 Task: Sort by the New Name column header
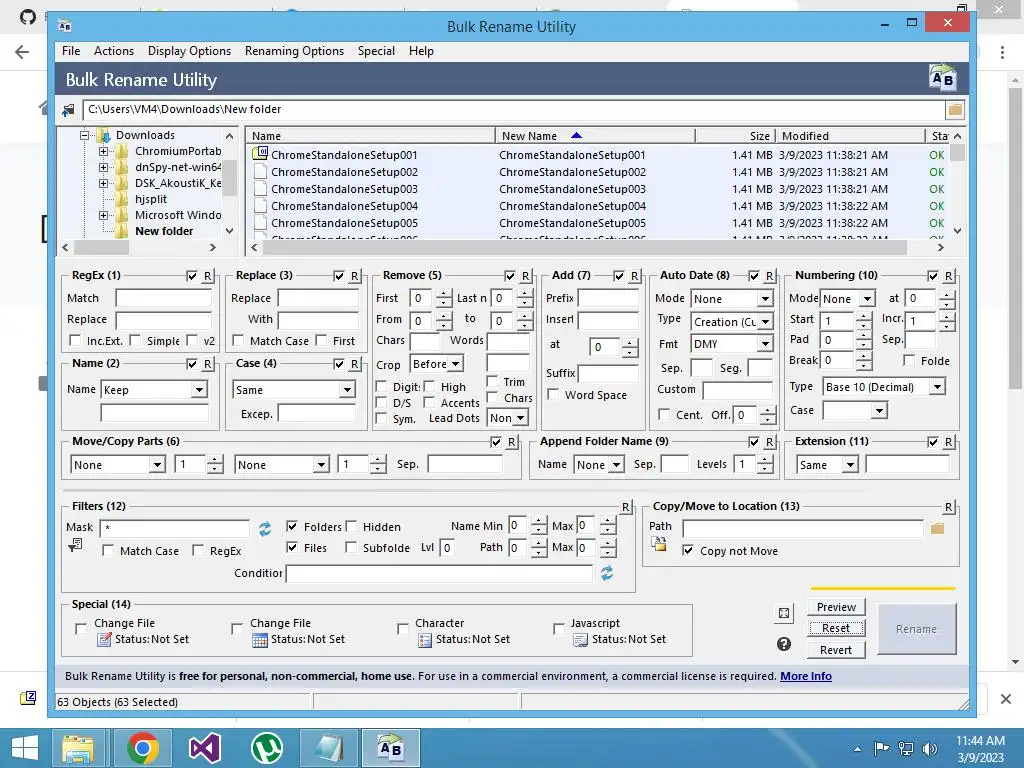click(594, 136)
